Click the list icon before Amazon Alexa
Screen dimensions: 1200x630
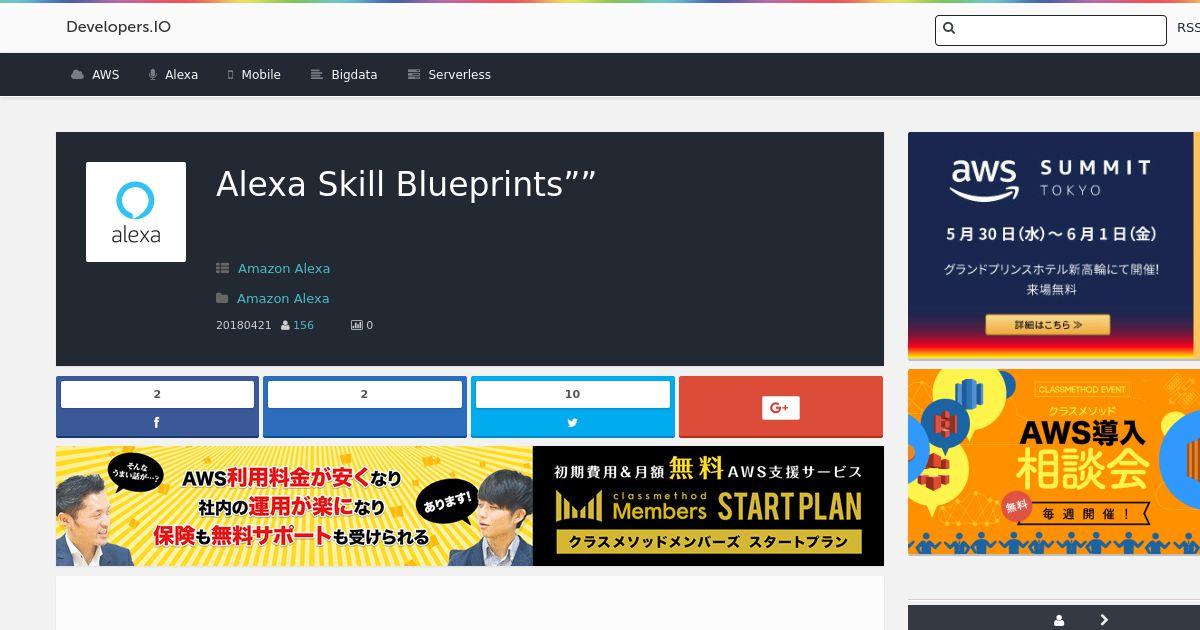(x=222, y=268)
